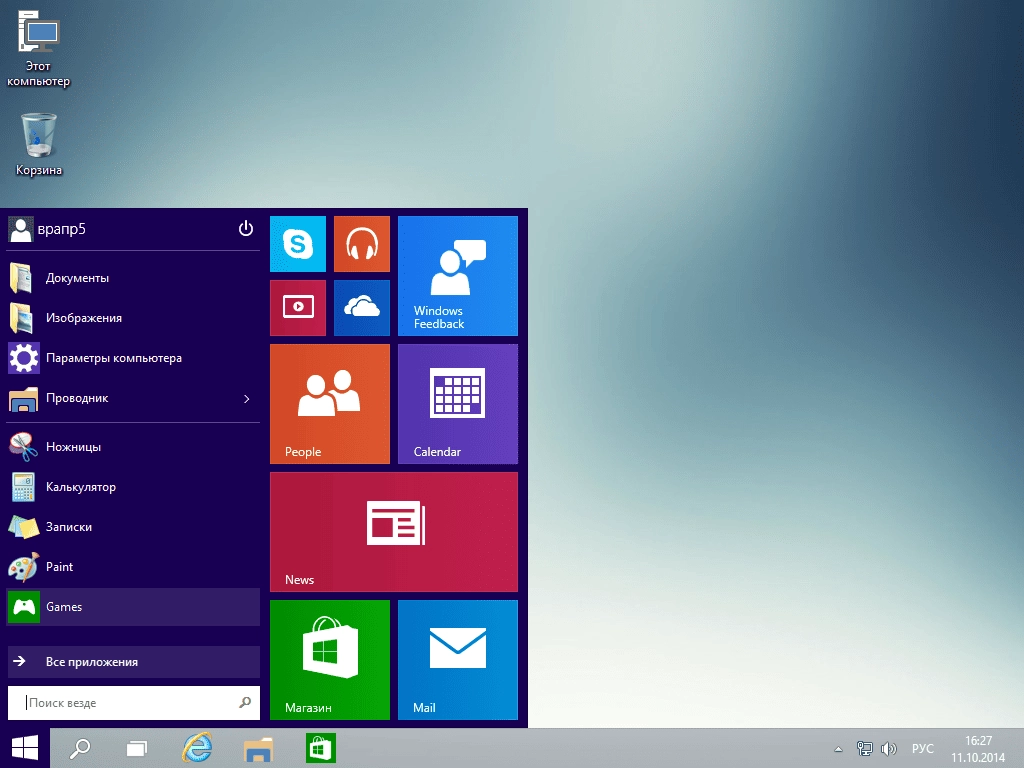Image resolution: width=1024 pixels, height=768 pixels.
Task: Open the Calendar tile
Action: tap(458, 404)
